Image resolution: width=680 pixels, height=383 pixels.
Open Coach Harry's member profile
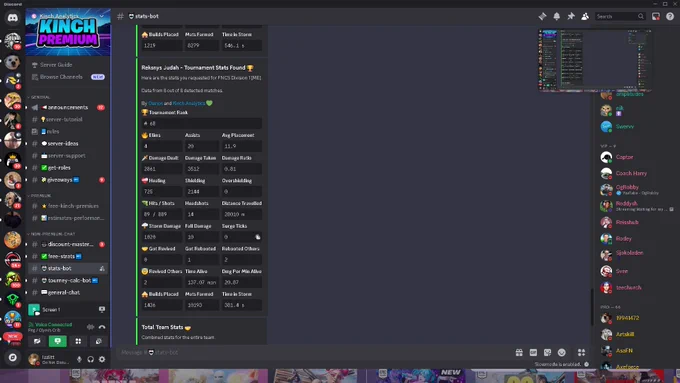(631, 173)
